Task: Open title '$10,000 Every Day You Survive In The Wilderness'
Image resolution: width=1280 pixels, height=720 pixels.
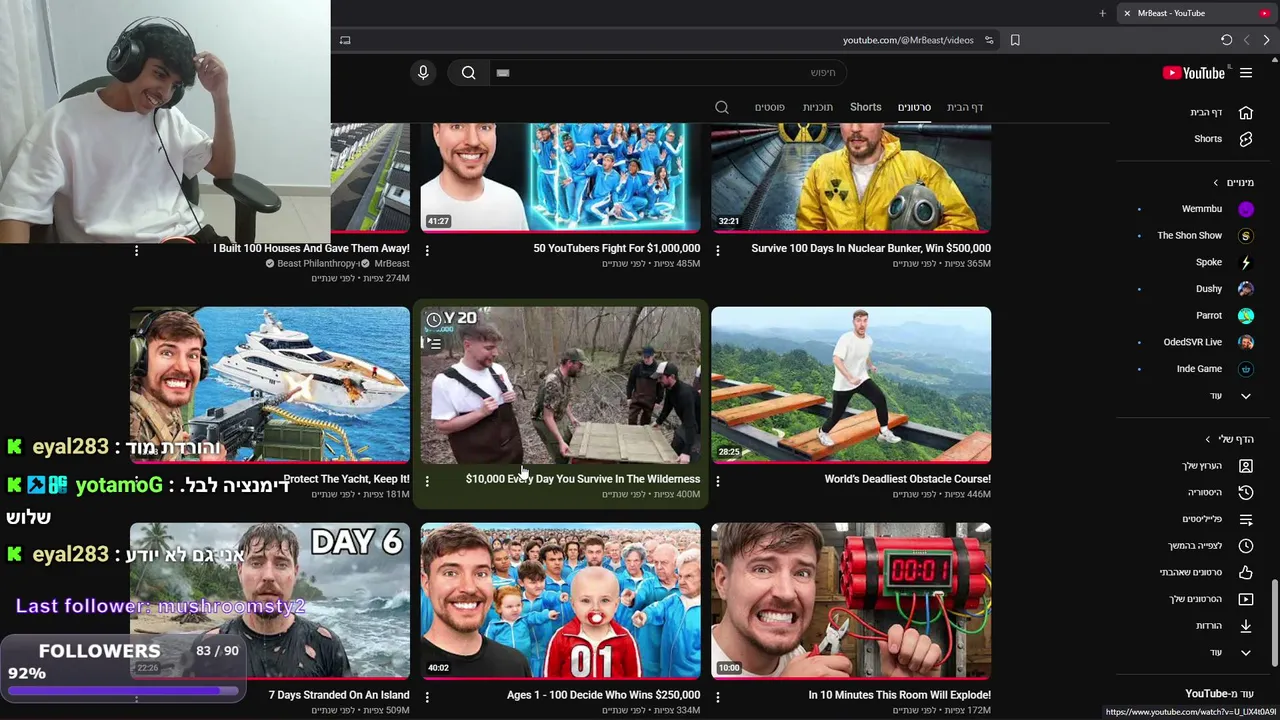Action: [x=583, y=479]
